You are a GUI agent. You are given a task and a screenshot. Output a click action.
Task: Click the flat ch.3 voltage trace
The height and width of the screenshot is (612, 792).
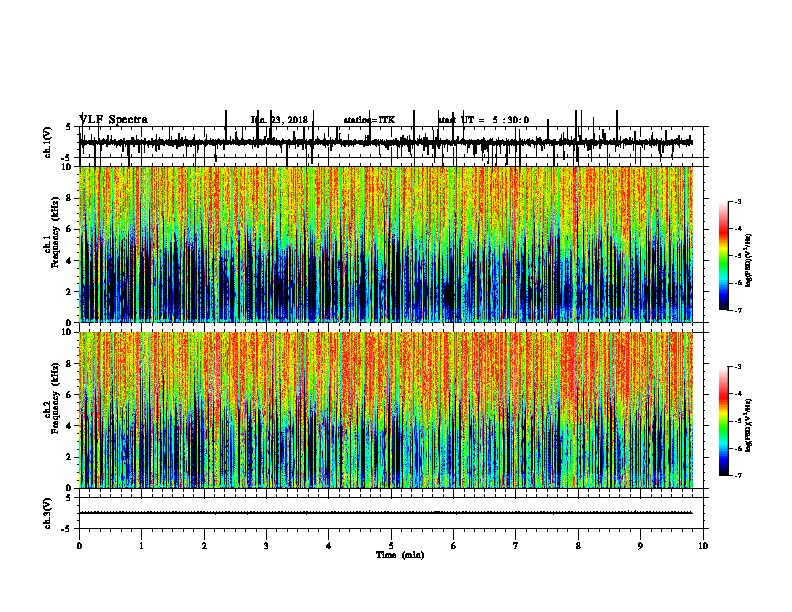coord(386,513)
